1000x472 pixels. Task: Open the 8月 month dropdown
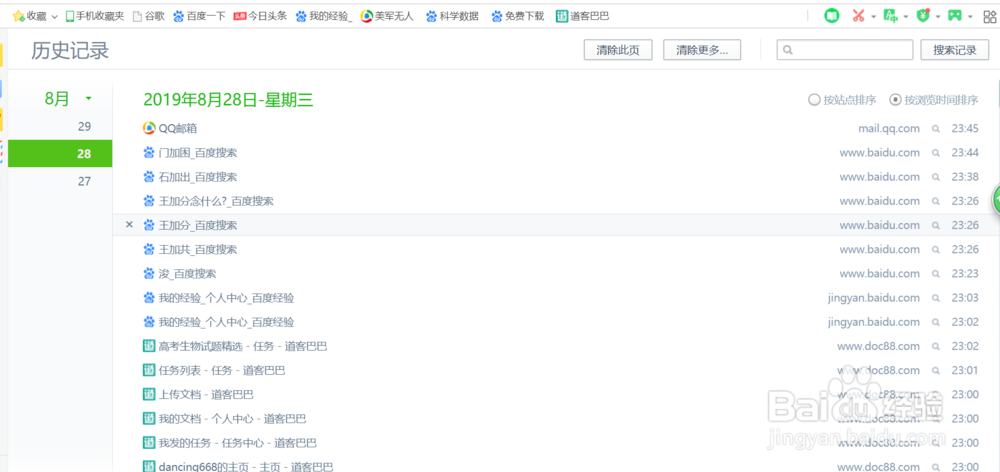pos(88,98)
